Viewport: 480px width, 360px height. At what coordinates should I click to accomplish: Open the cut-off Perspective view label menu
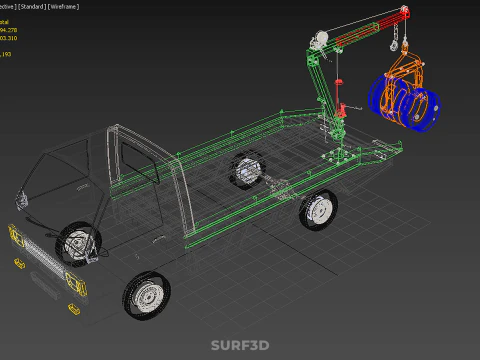[x=7, y=7]
